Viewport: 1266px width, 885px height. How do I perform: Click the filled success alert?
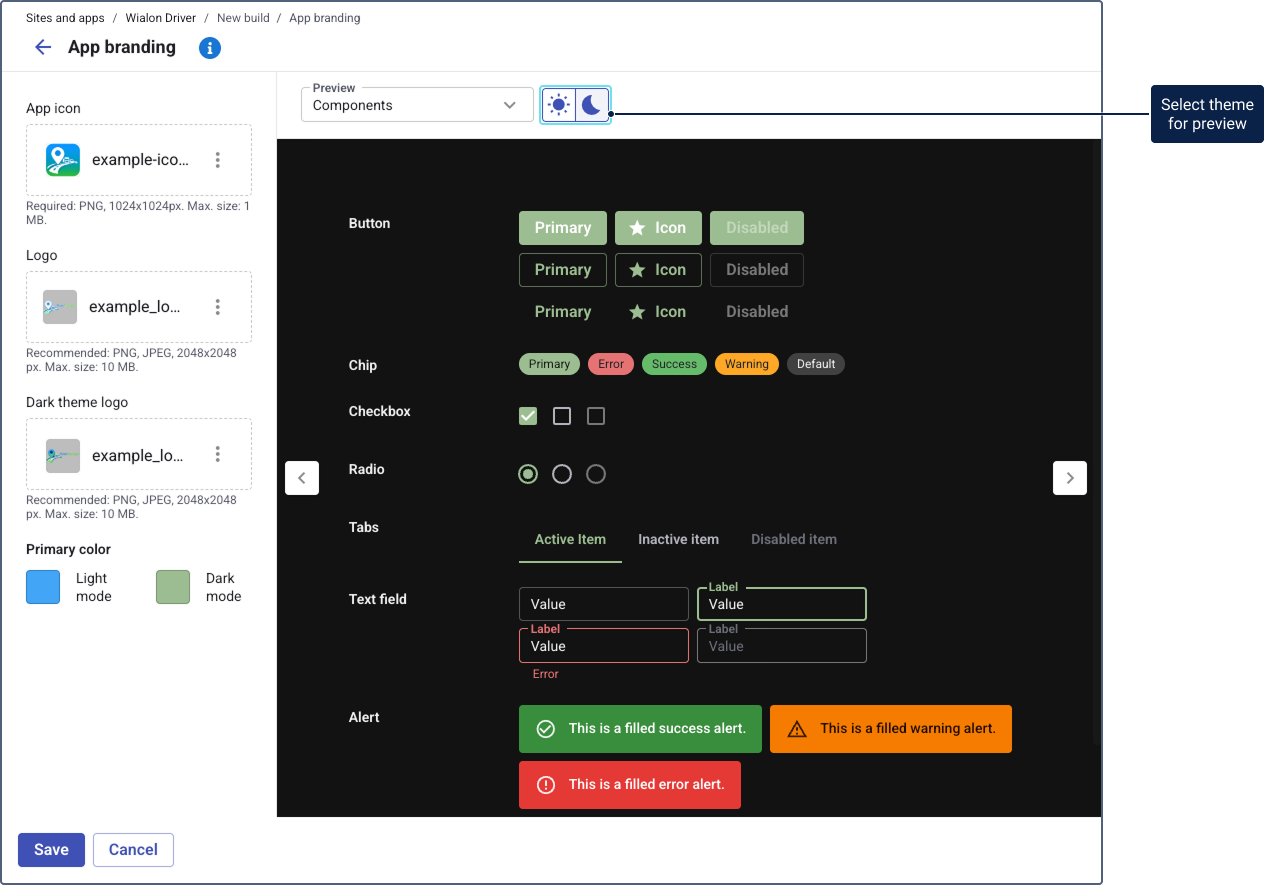pyautogui.click(x=640, y=729)
